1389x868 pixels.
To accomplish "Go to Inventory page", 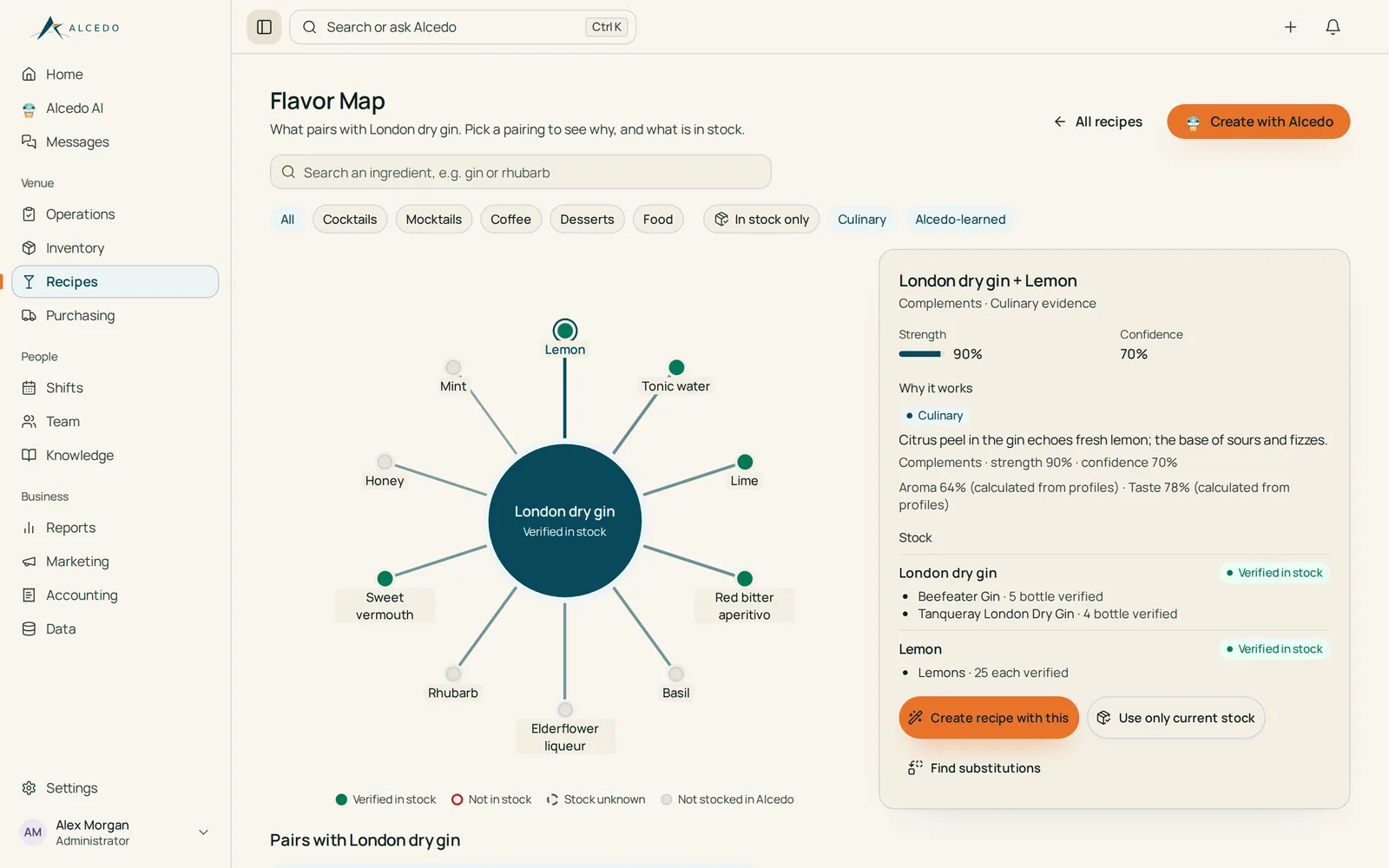I will (x=115, y=248).
